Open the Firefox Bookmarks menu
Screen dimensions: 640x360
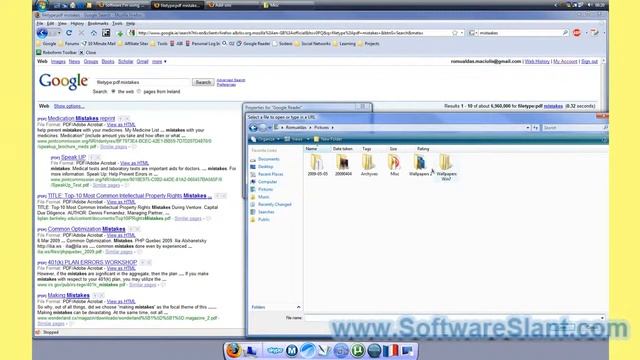[x=98, y=24]
